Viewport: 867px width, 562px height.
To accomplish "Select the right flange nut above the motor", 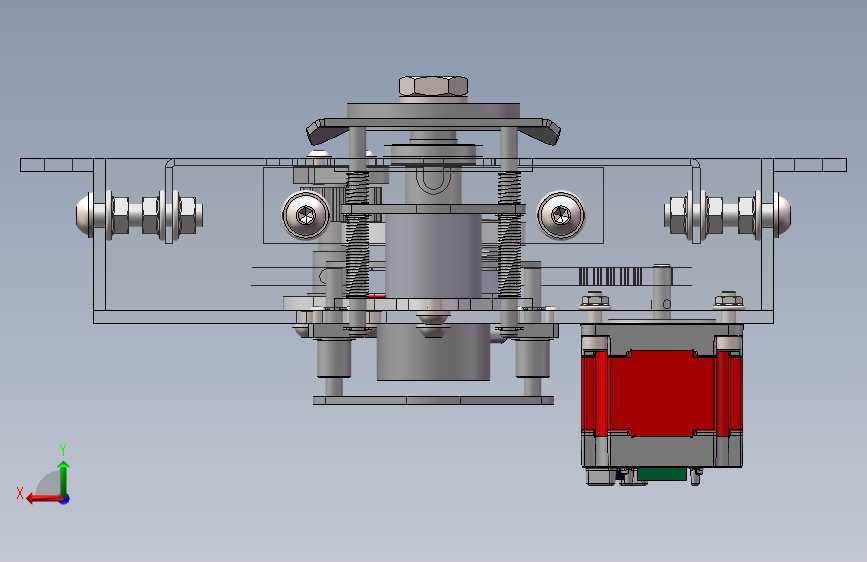I will 729,300.
